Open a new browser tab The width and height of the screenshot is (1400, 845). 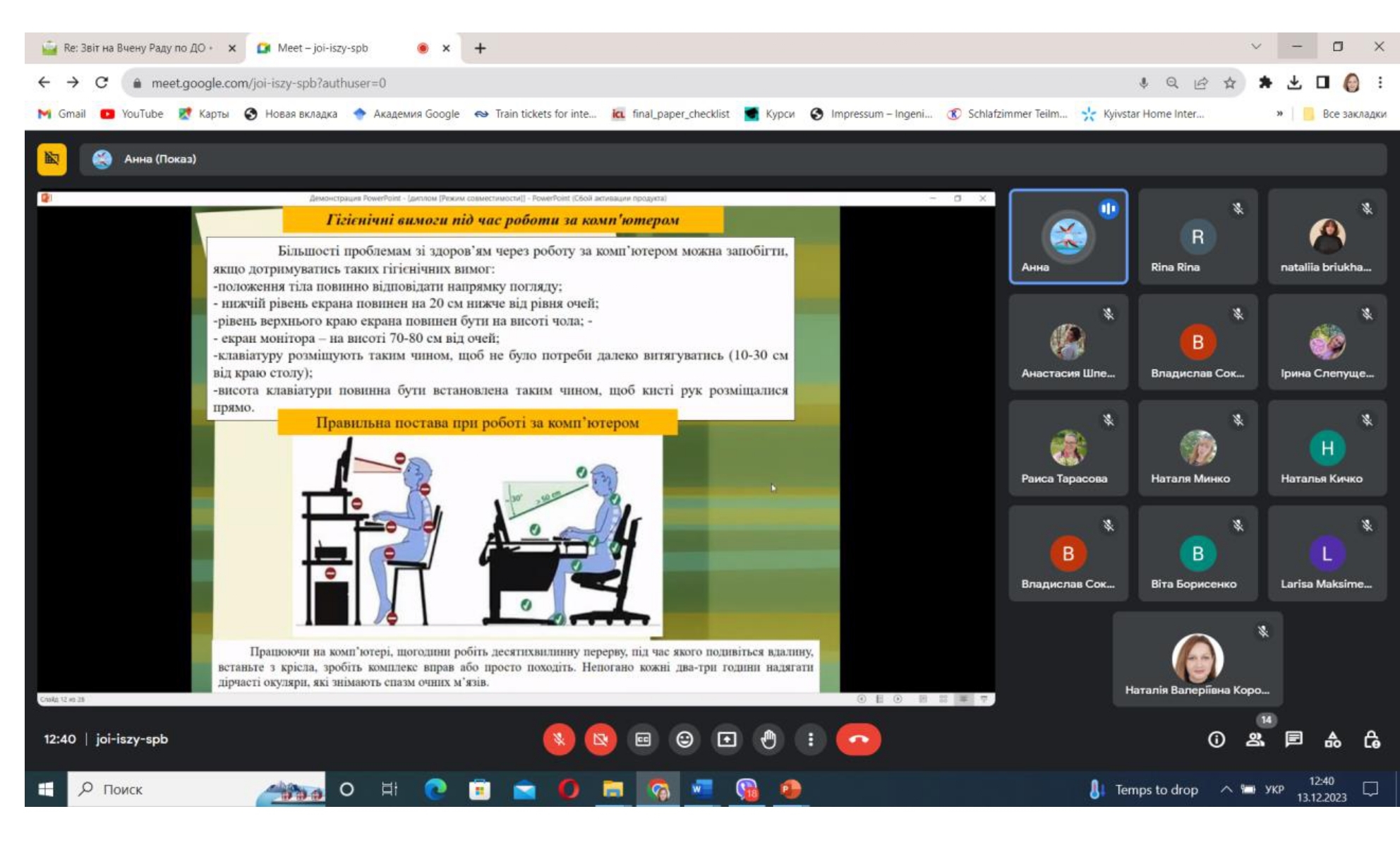(480, 48)
